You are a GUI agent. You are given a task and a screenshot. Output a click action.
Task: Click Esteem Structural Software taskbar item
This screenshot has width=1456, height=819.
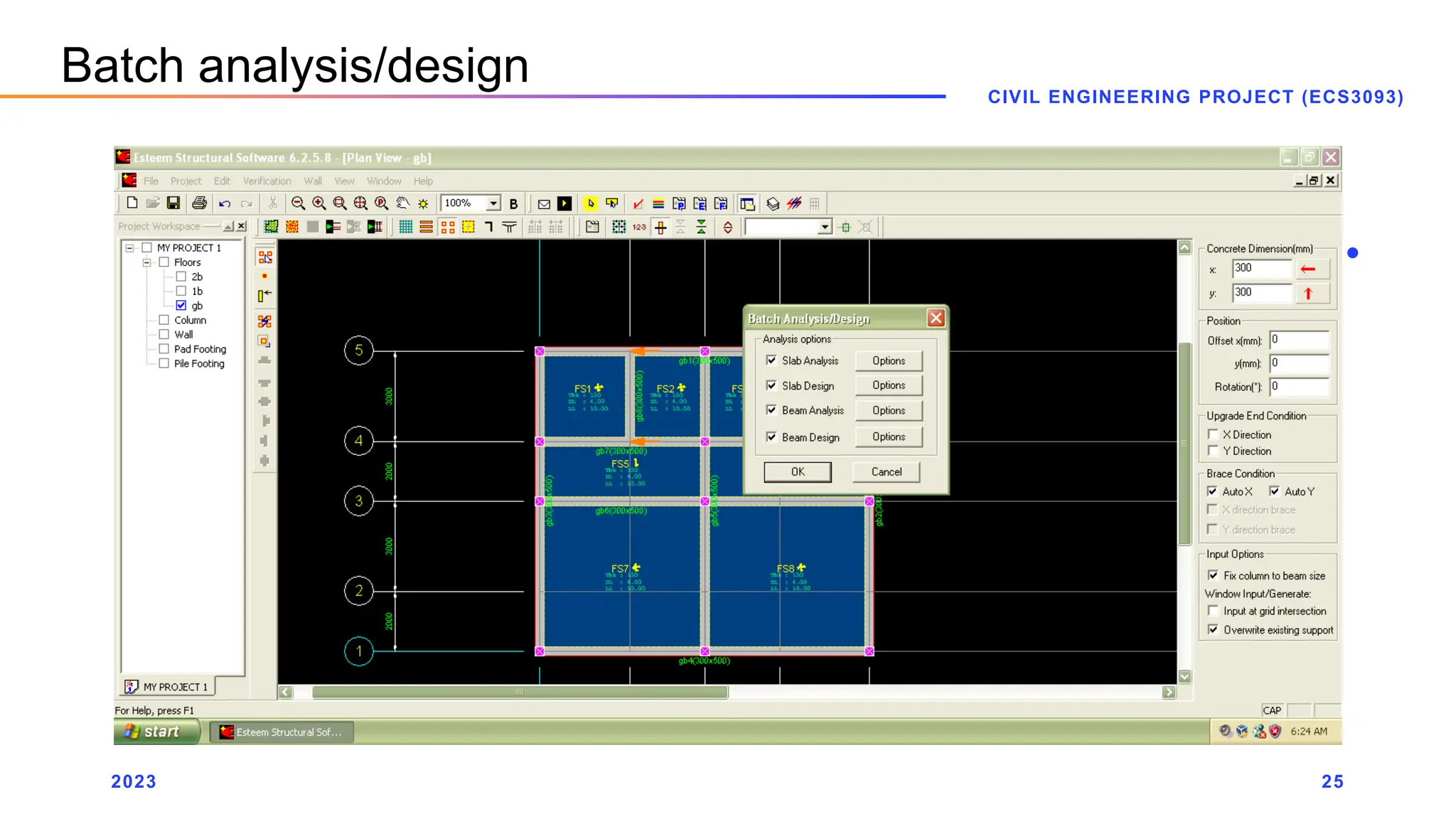[x=282, y=732]
